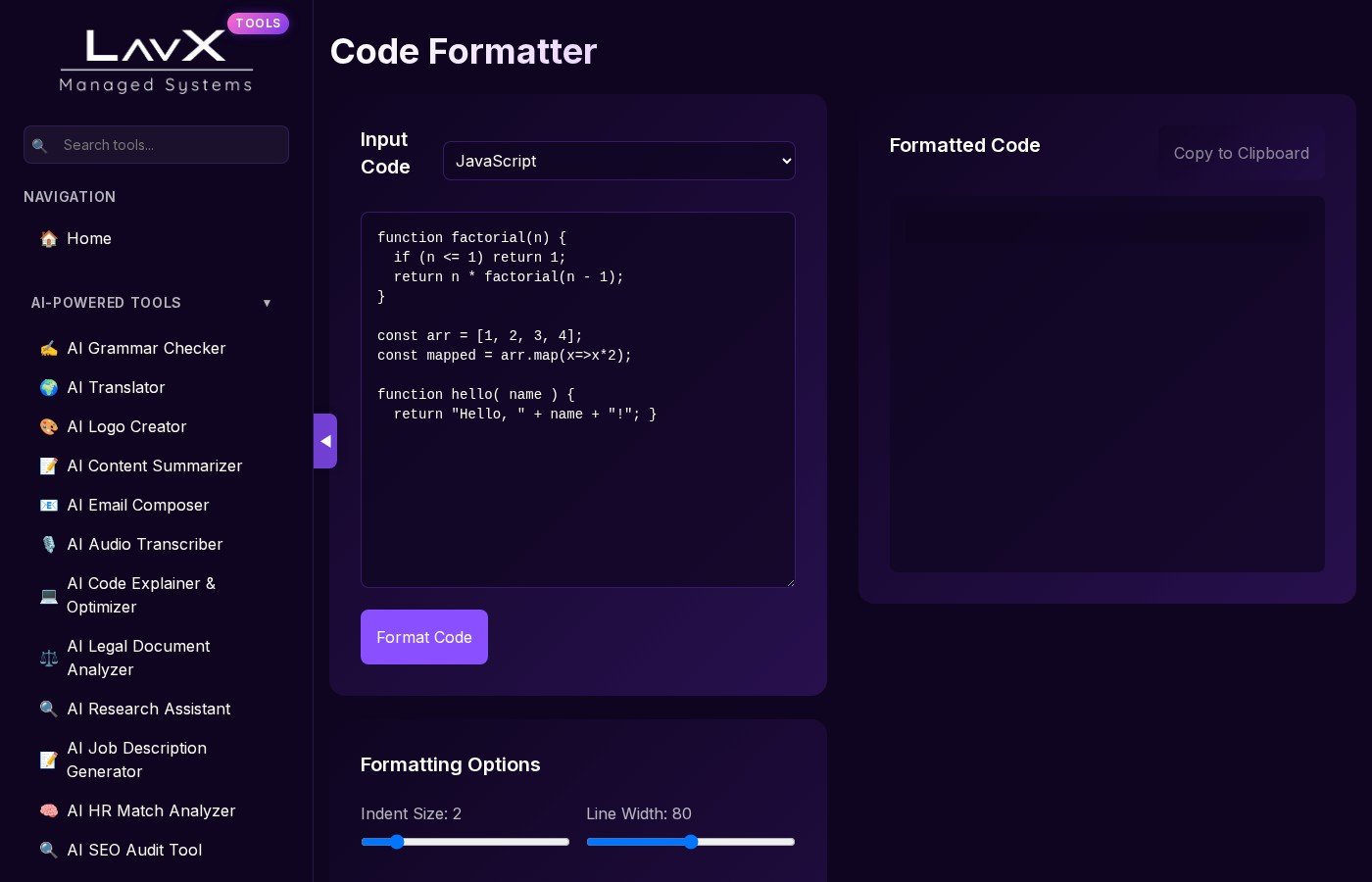
Task: Click the globe icon for AI Translator
Action: pyautogui.click(x=48, y=388)
